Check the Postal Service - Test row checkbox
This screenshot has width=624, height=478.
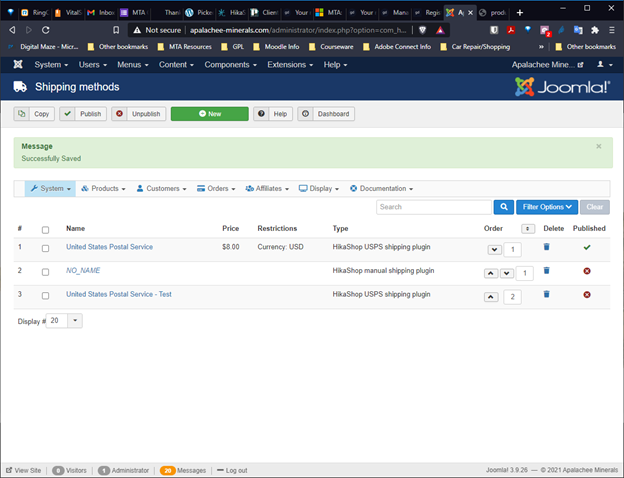(x=45, y=296)
